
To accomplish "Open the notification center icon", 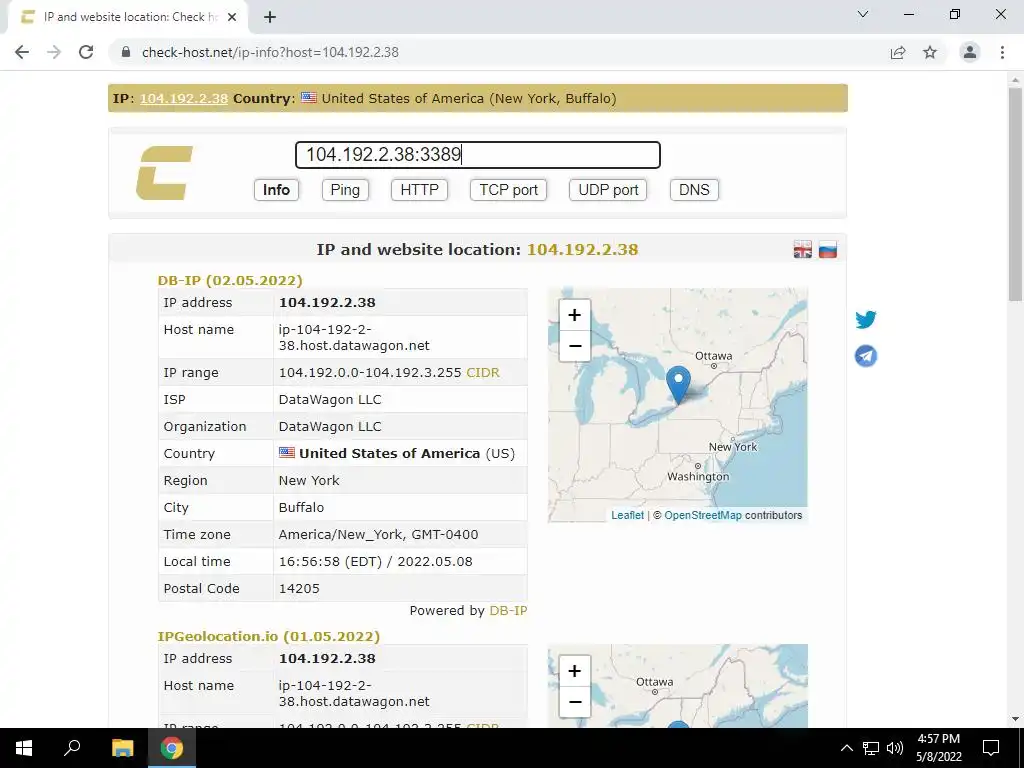I will [x=991, y=748].
